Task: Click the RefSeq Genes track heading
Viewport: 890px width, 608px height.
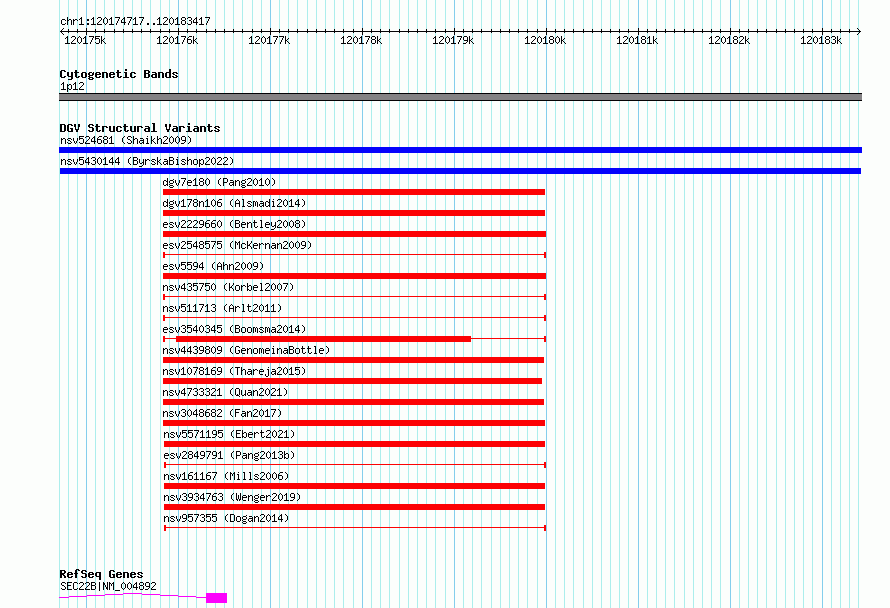Action: pos(101,574)
